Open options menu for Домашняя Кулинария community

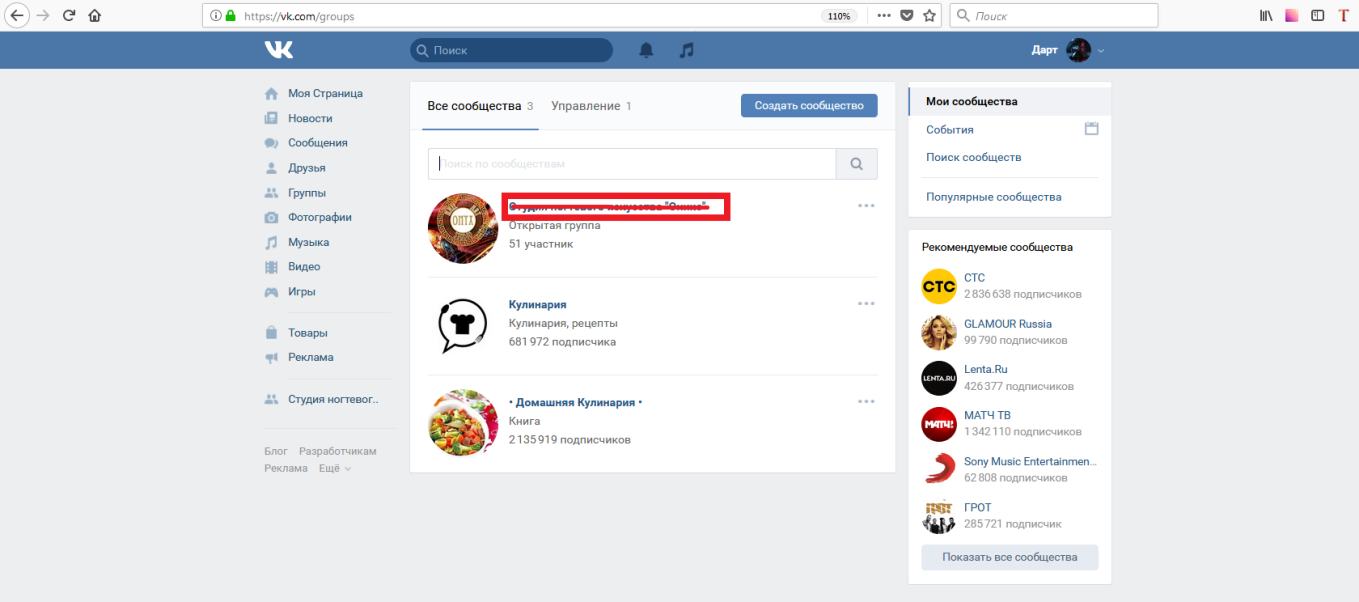pos(866,402)
